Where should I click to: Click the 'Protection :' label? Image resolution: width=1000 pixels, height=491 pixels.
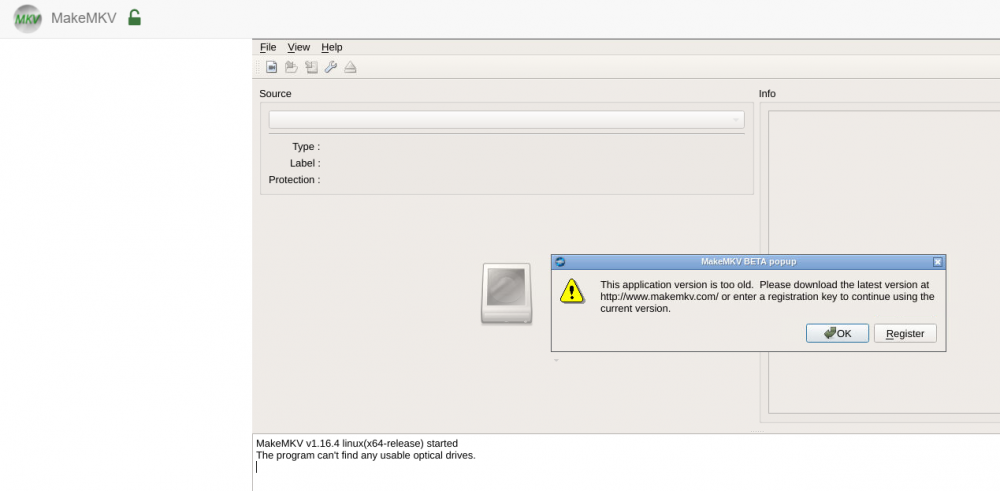coord(295,180)
